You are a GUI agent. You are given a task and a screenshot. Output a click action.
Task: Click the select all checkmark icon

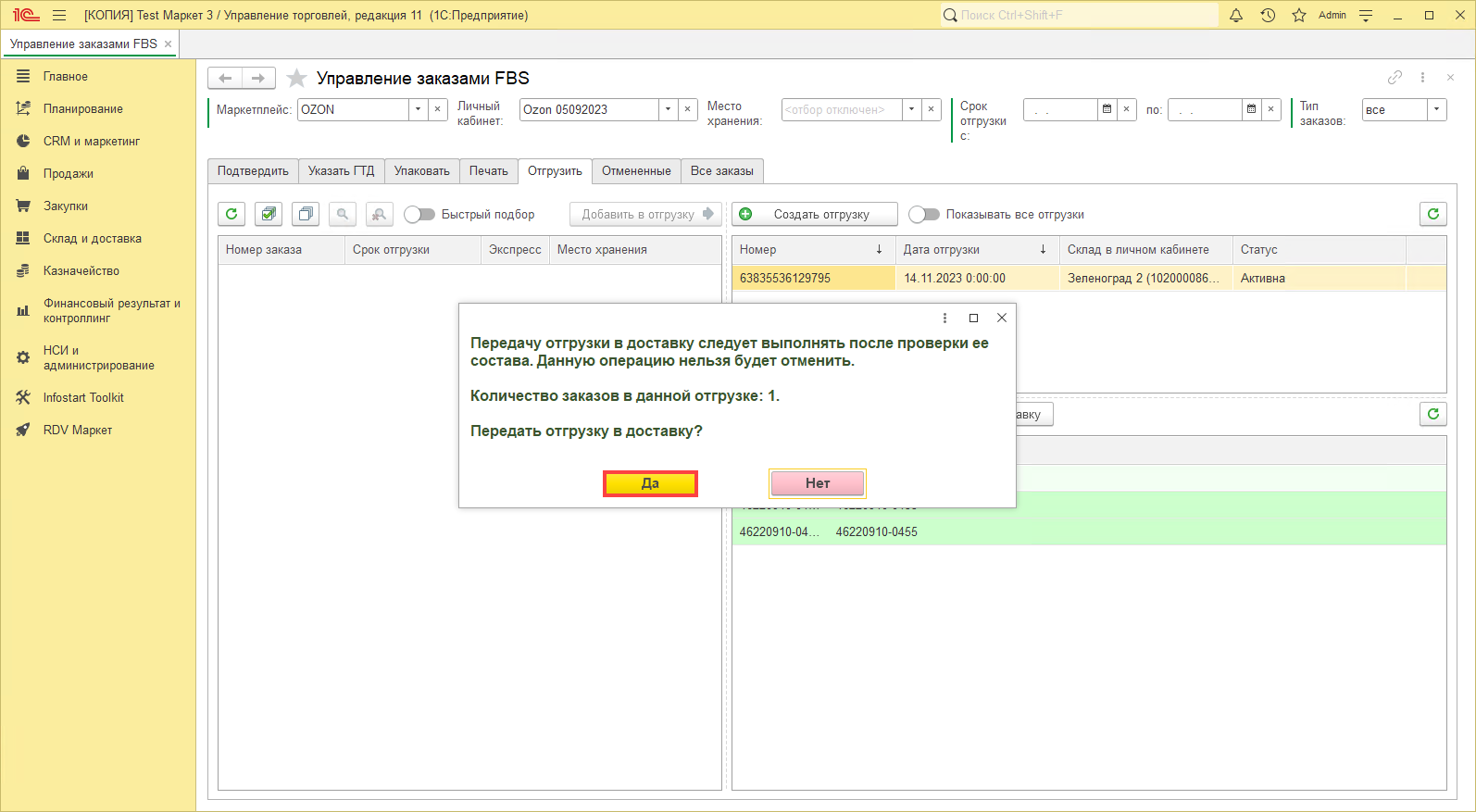click(269, 214)
